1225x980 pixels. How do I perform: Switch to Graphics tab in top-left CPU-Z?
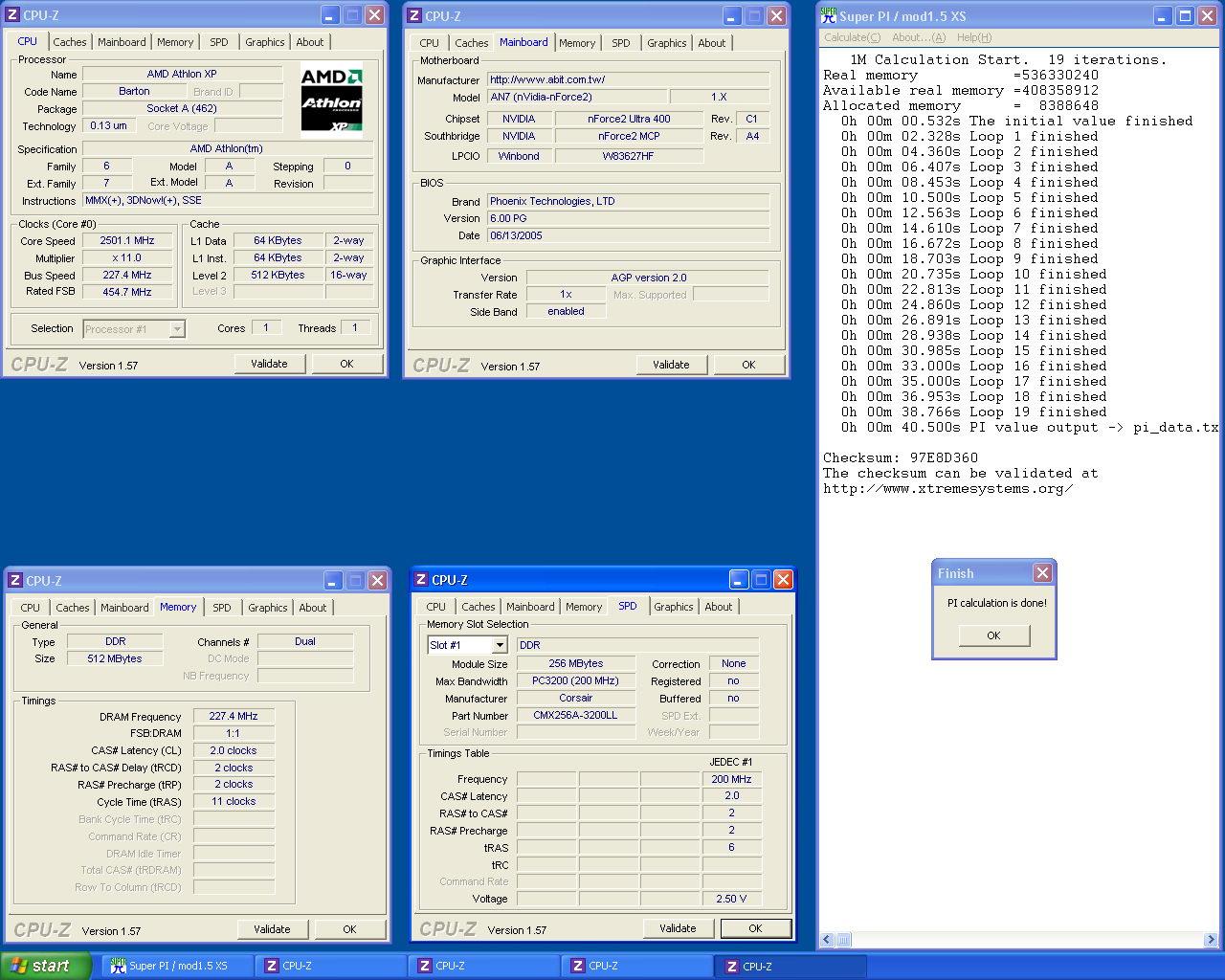(265, 42)
